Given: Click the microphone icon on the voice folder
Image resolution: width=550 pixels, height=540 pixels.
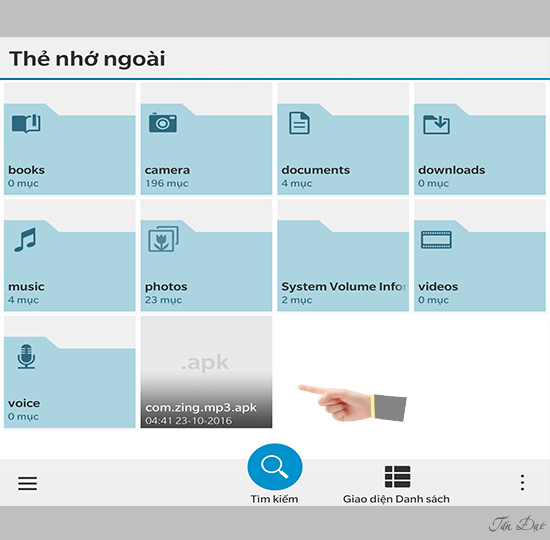Looking at the screenshot, I should point(26,356).
